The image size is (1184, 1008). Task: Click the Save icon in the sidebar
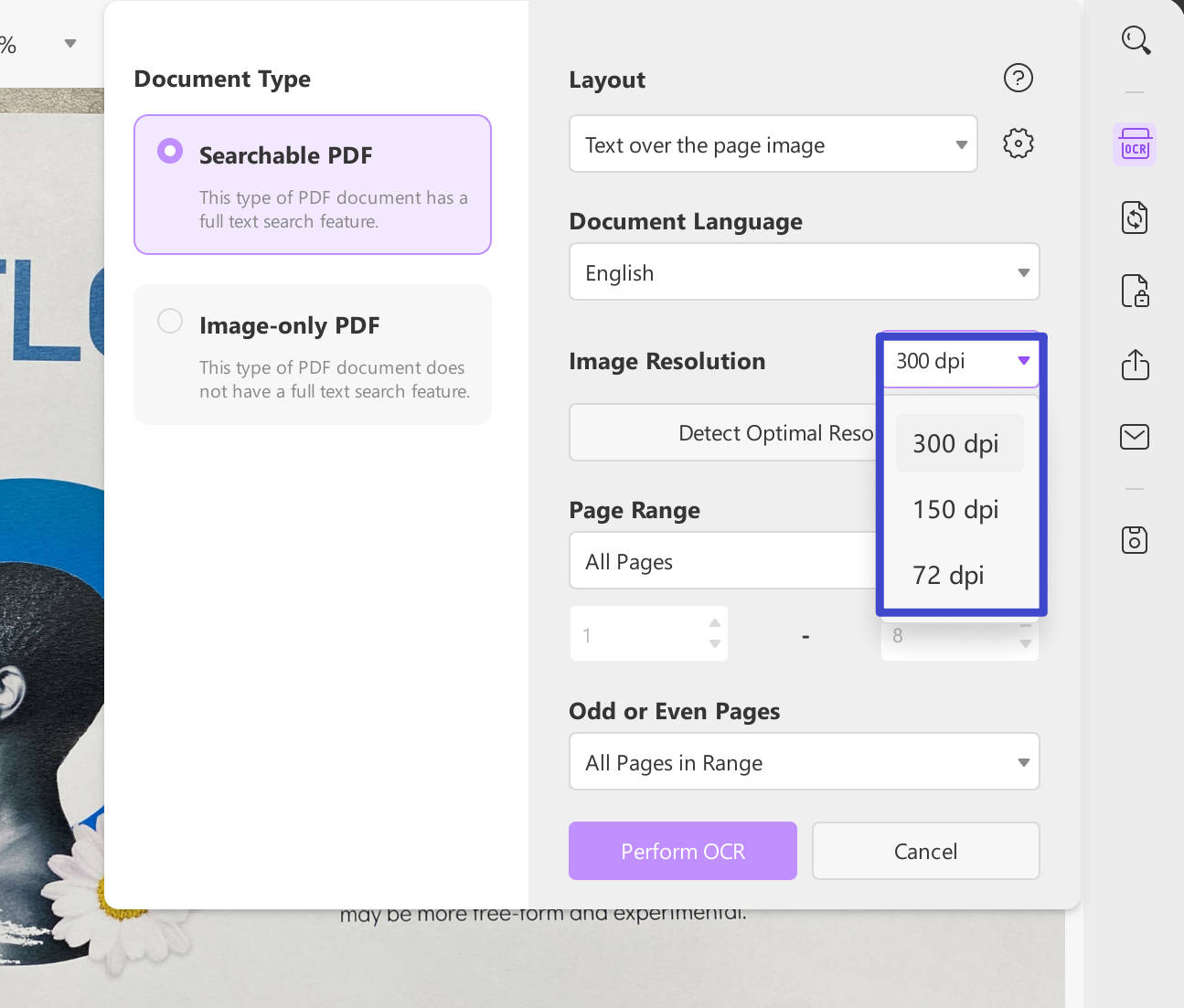(x=1134, y=539)
